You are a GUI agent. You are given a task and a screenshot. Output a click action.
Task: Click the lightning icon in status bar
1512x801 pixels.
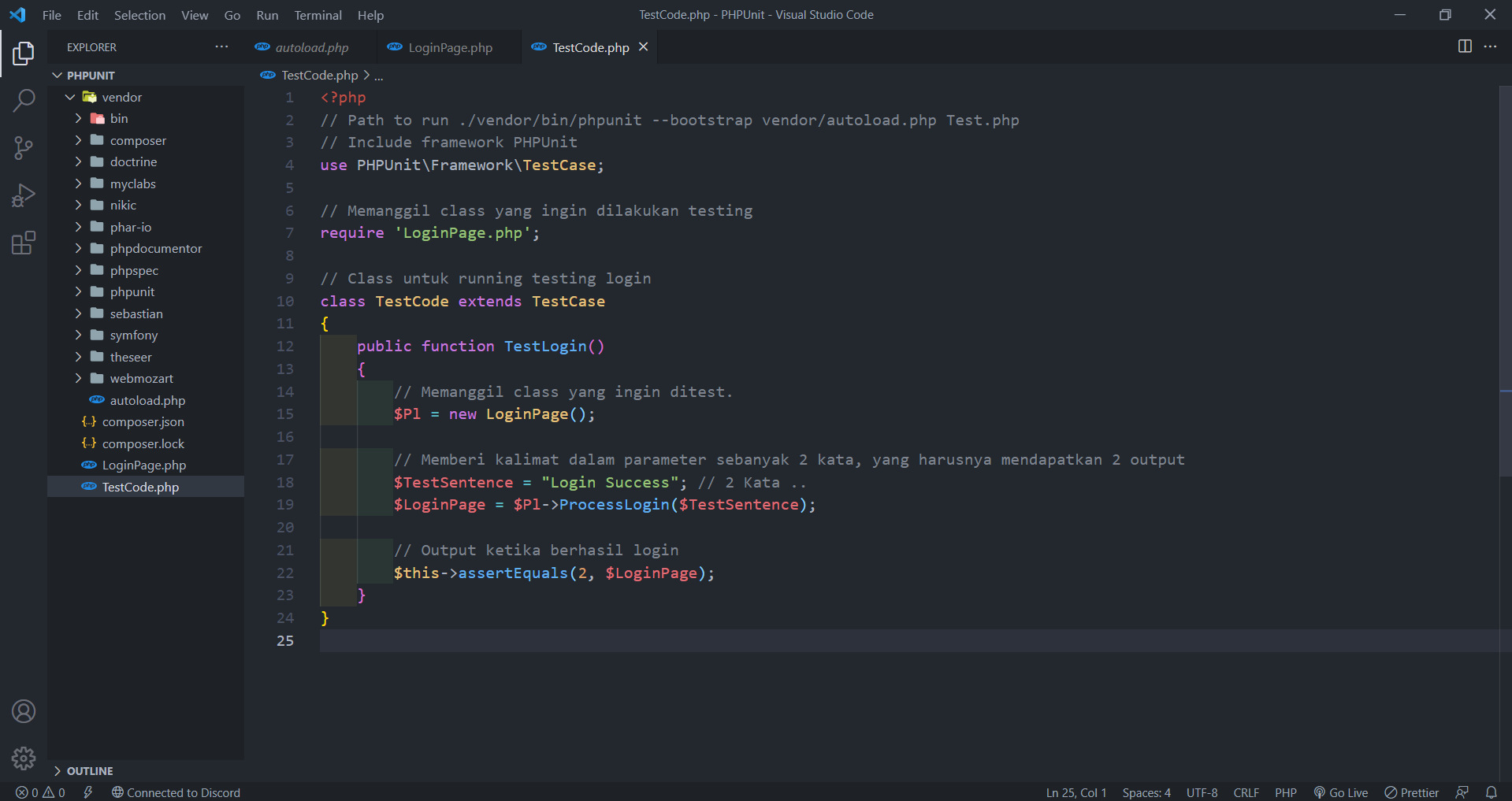pos(88,792)
